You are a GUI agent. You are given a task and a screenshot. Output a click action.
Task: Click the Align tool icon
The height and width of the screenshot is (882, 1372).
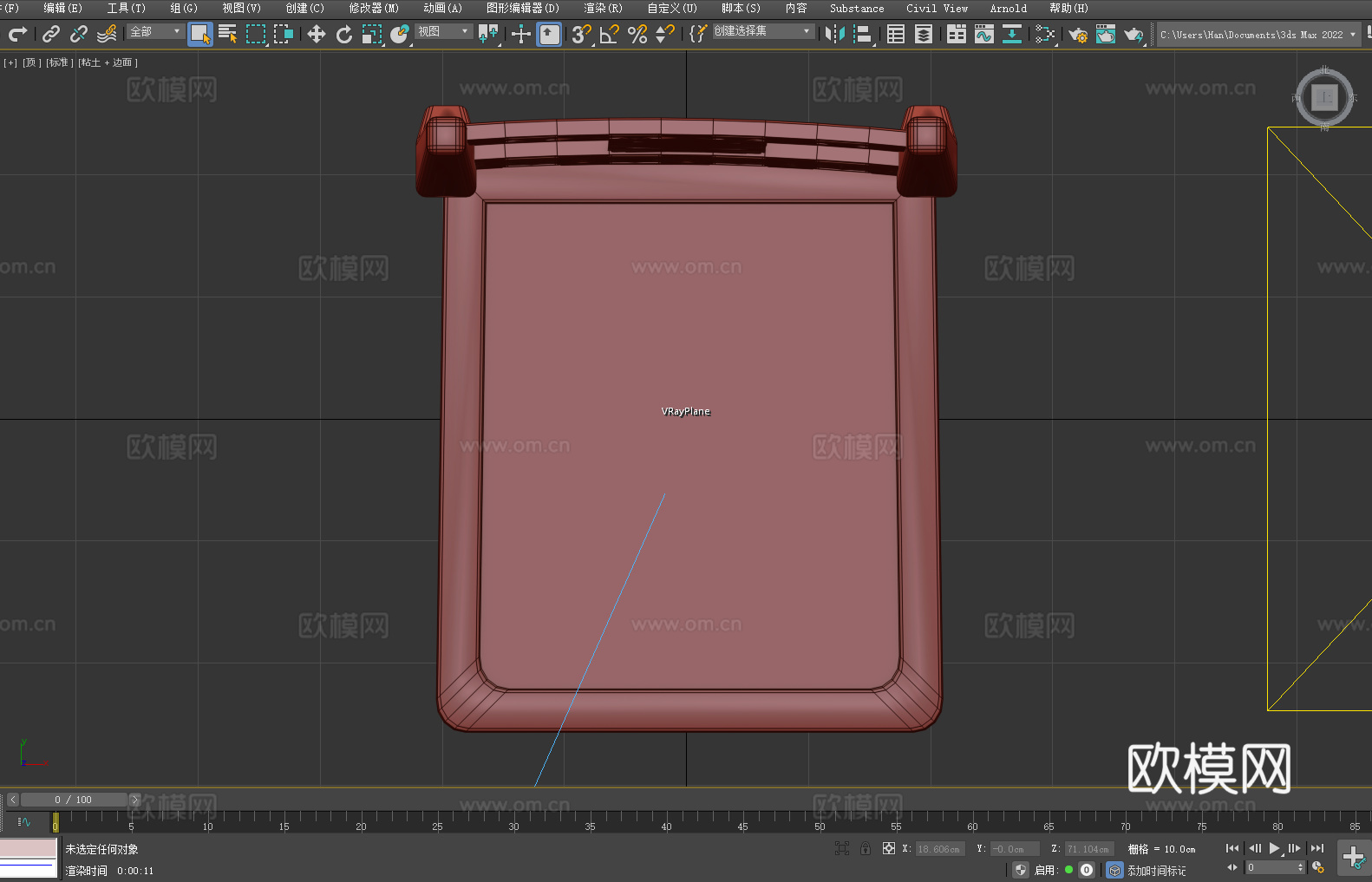pyautogui.click(x=863, y=34)
